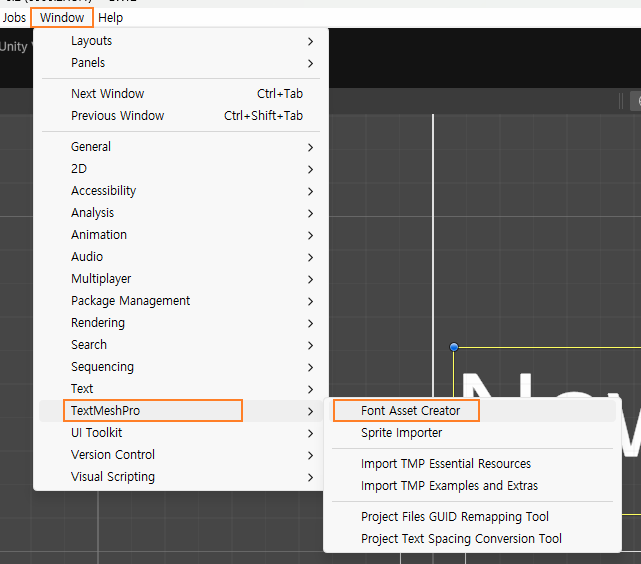The image size is (641, 564).
Task: Open the Multiplayer submenu
Action: 180,279
